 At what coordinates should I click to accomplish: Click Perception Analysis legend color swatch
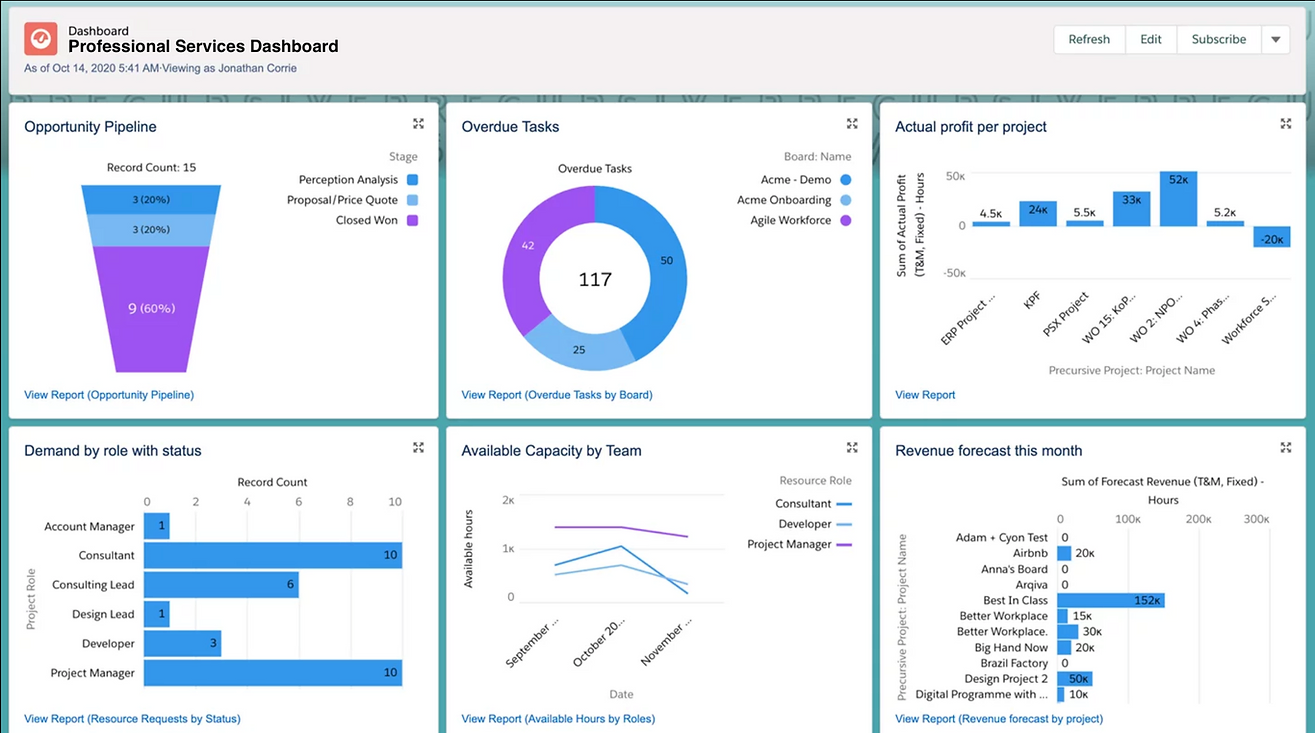point(412,180)
